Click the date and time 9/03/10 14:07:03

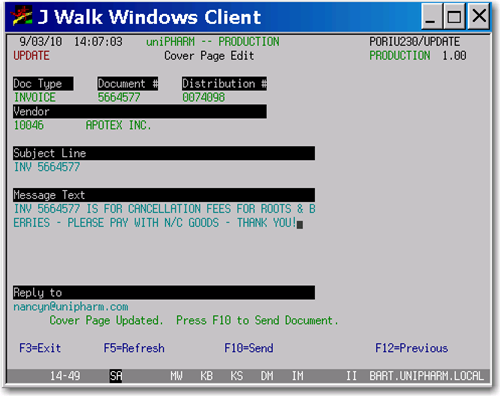click(71, 42)
